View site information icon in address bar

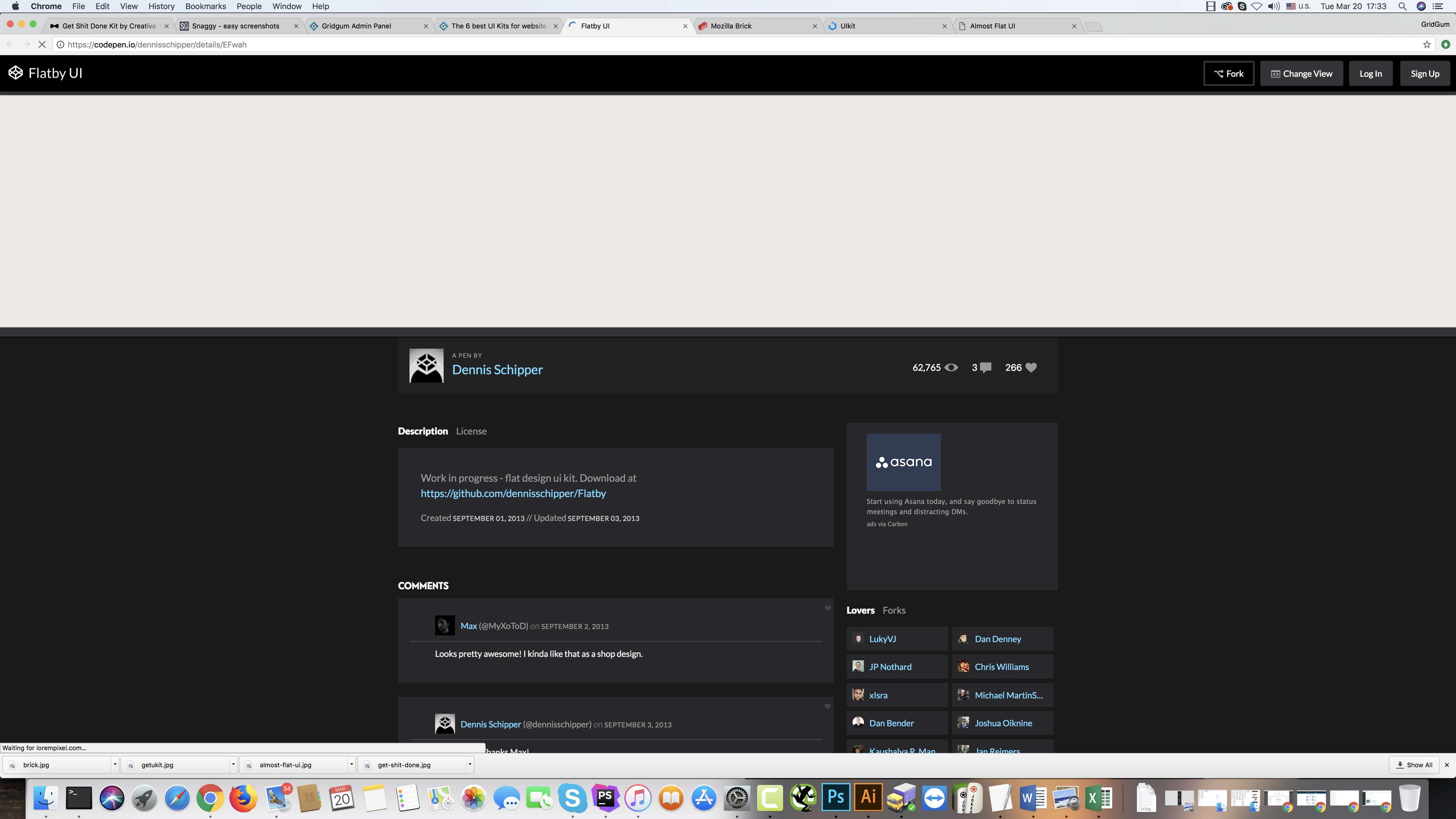[x=61, y=45]
